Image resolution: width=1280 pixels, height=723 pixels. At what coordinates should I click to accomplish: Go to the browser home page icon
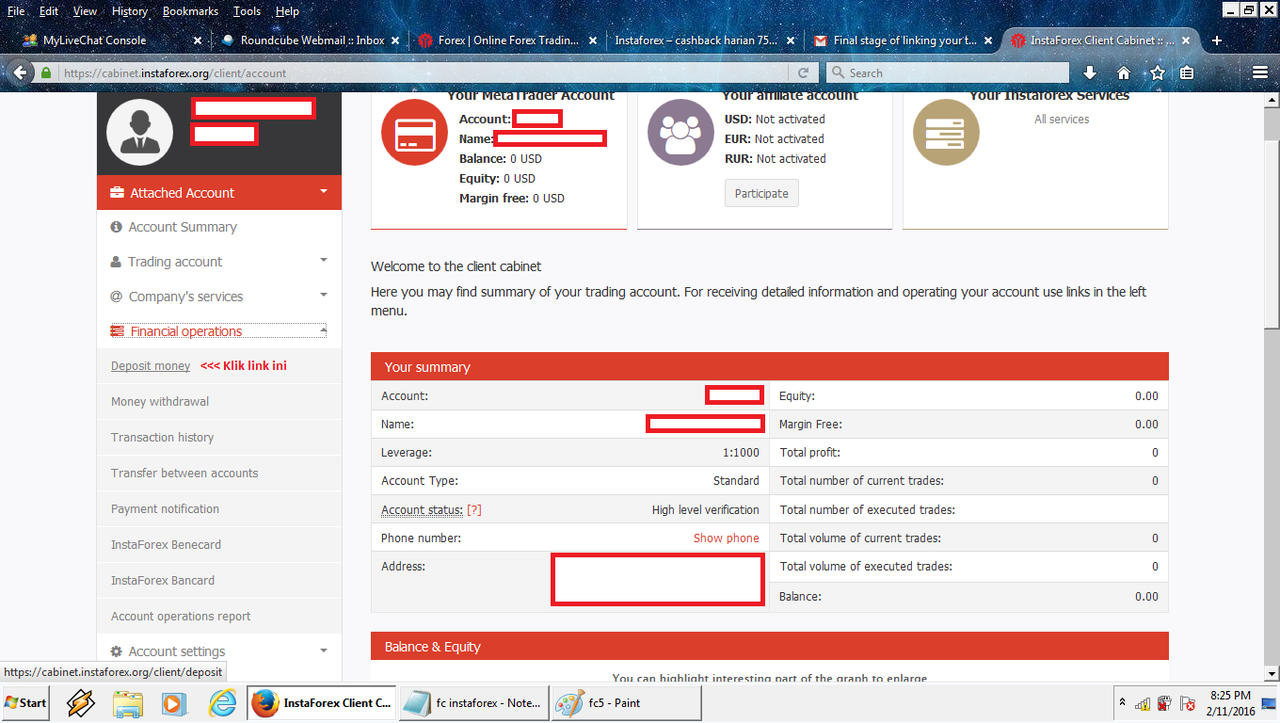pos(1123,73)
